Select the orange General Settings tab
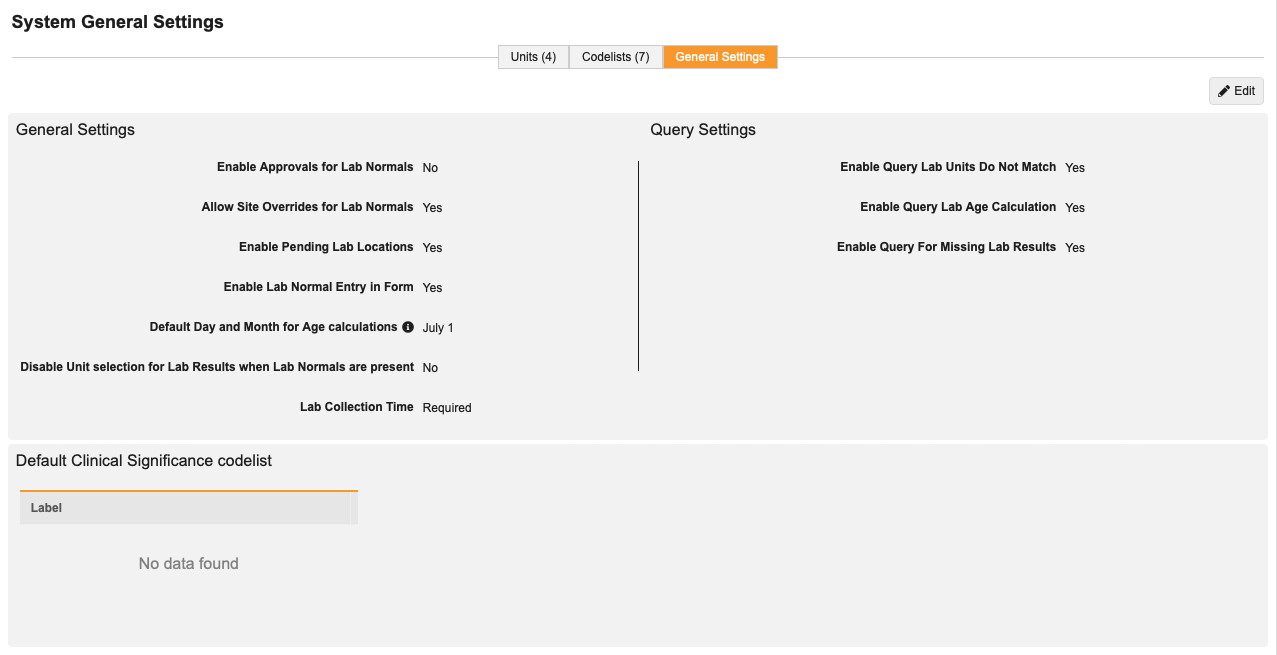 [x=720, y=57]
